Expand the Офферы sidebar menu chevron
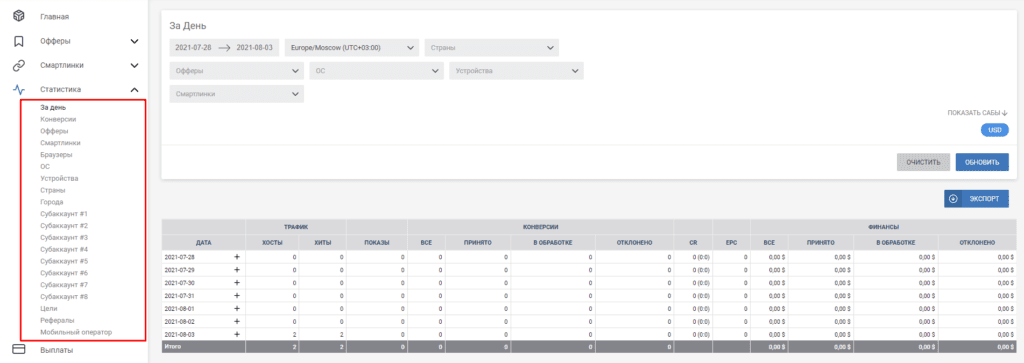The width and height of the screenshot is (1024, 363). click(135, 41)
